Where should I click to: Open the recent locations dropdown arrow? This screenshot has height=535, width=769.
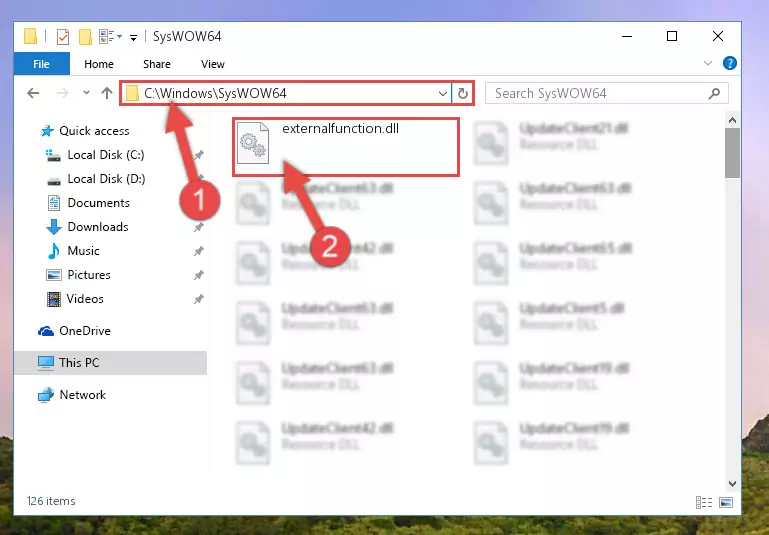(86, 92)
